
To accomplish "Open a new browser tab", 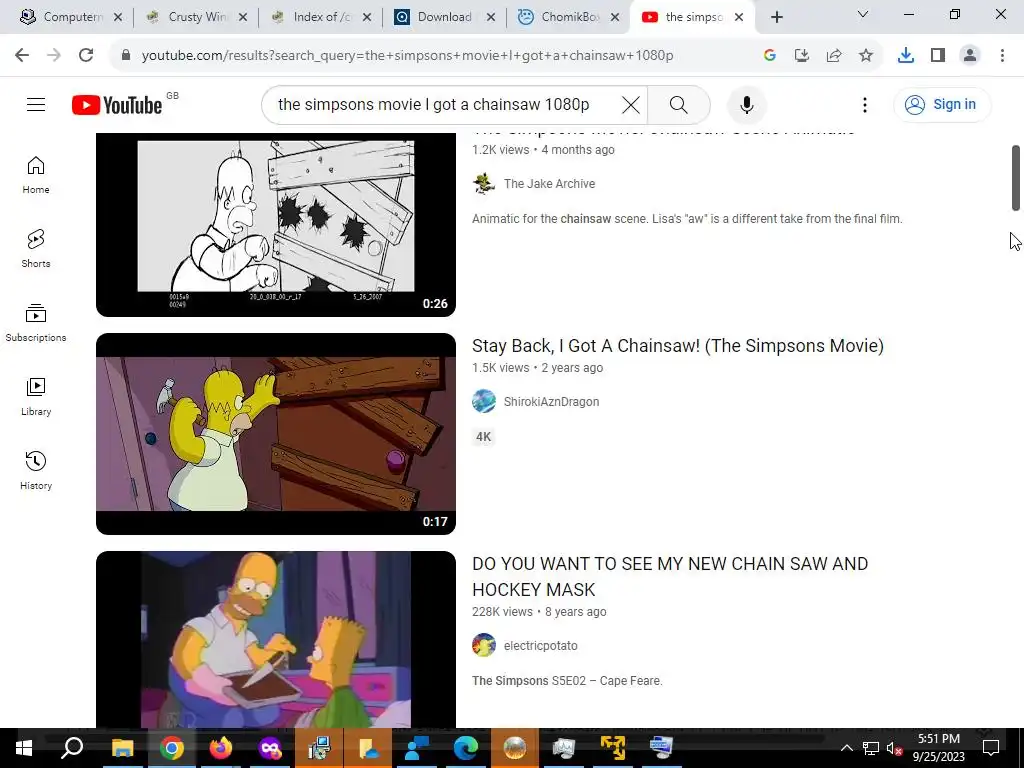I will click(x=776, y=17).
